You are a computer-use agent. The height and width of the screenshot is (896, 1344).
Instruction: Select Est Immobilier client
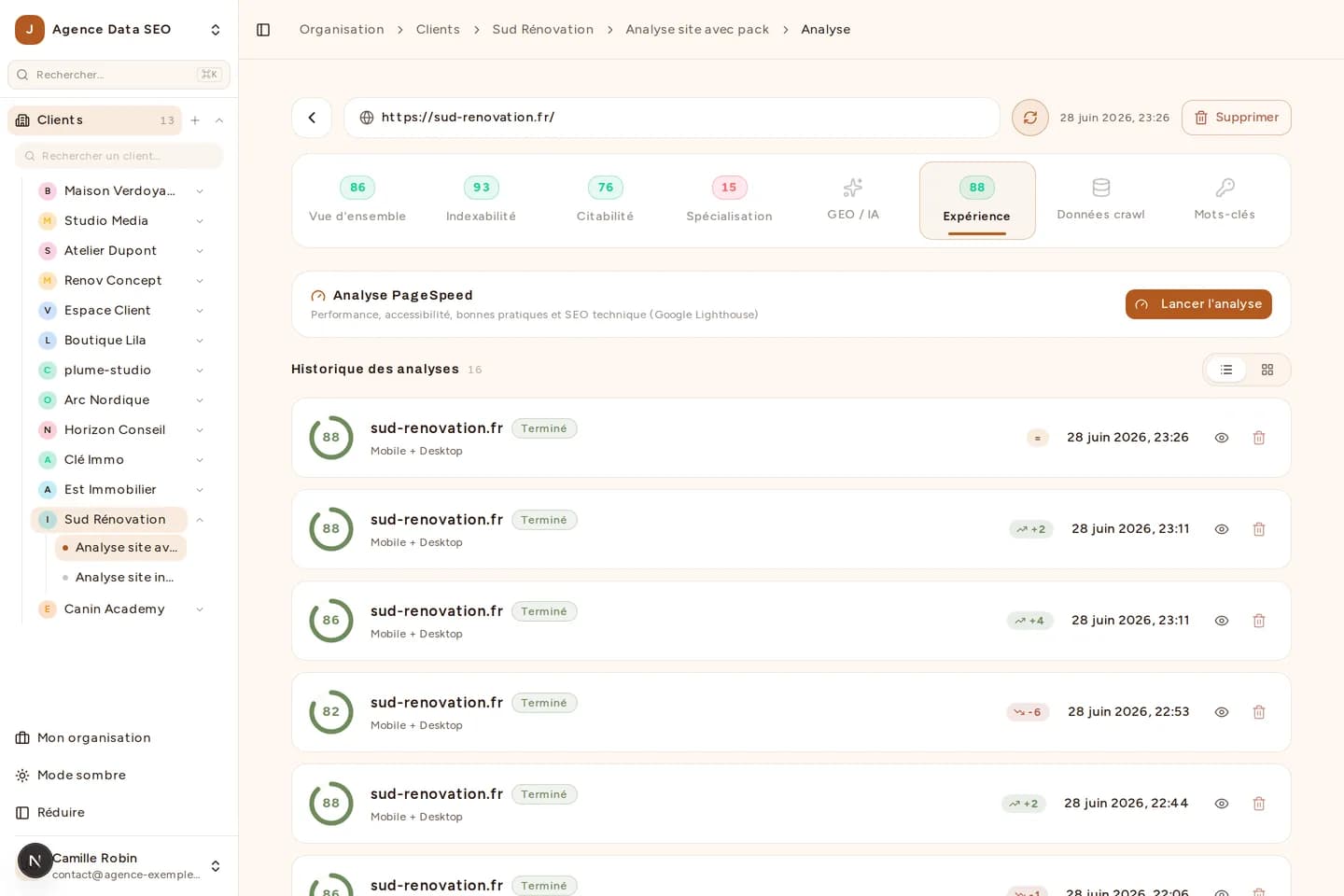pyautogui.click(x=110, y=490)
